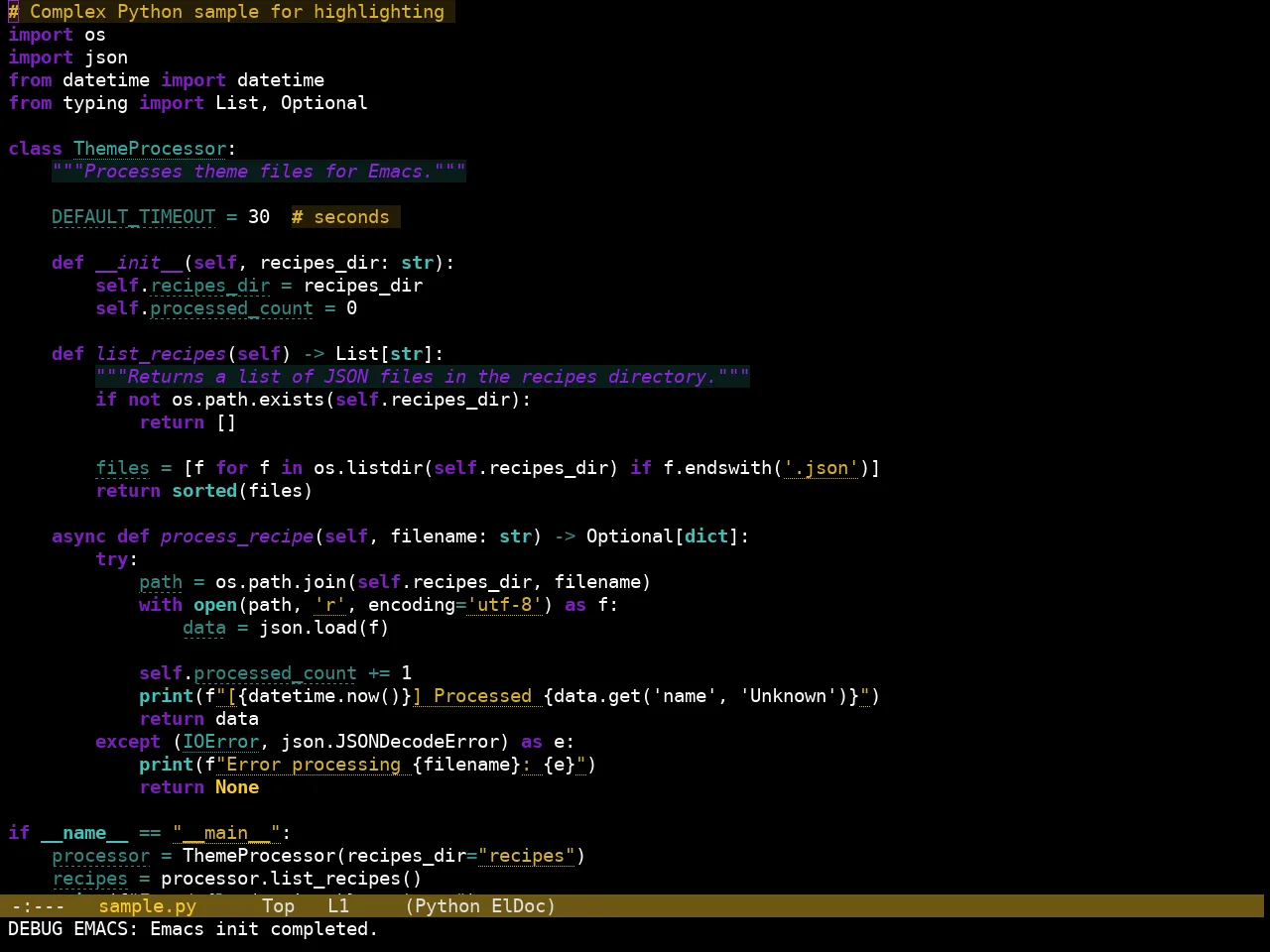Viewport: 1270px width, 952px height.
Task: Click the buffer status dashes in mode line
Action: (38, 906)
